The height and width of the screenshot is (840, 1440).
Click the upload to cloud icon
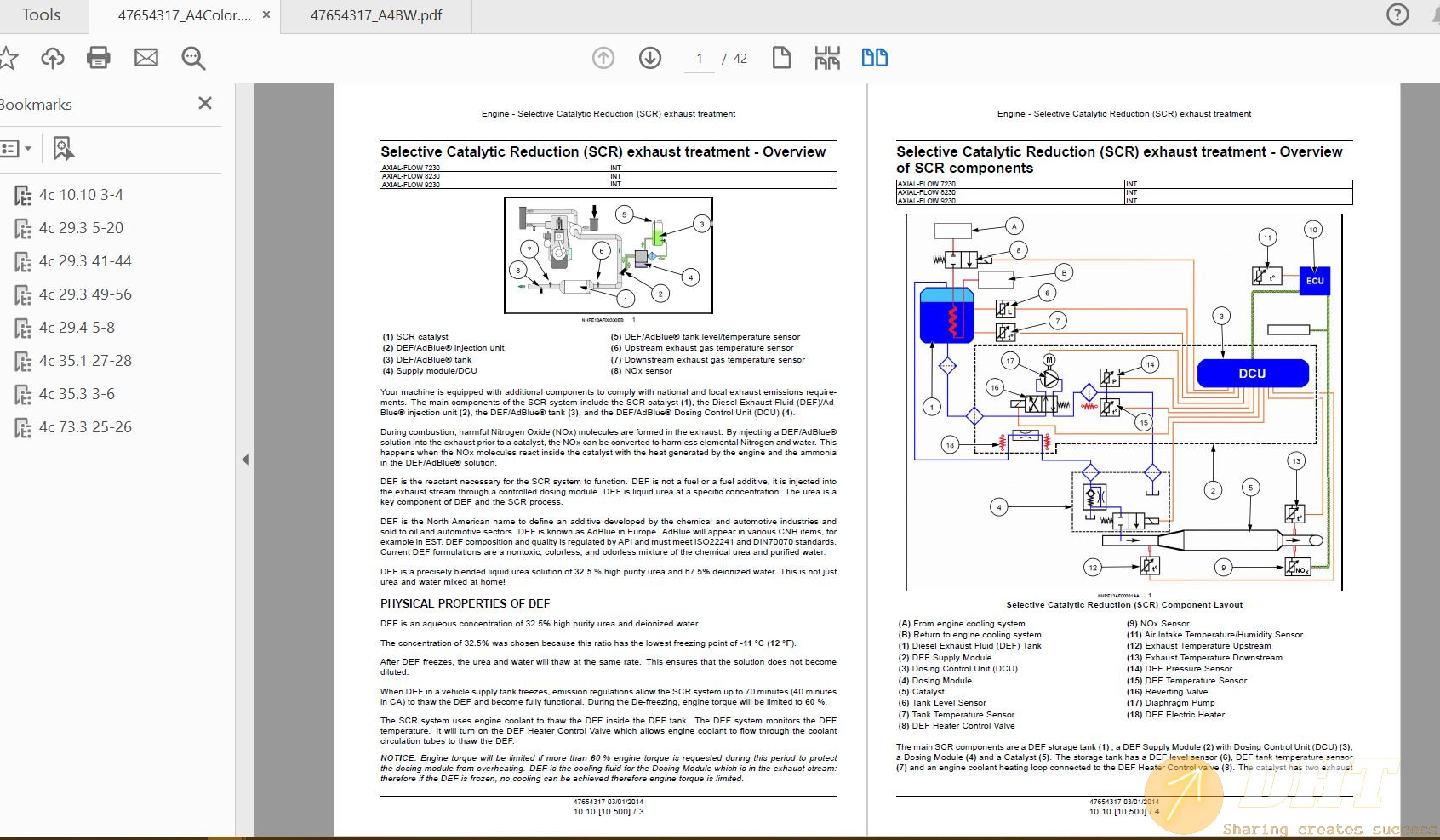coord(53,58)
